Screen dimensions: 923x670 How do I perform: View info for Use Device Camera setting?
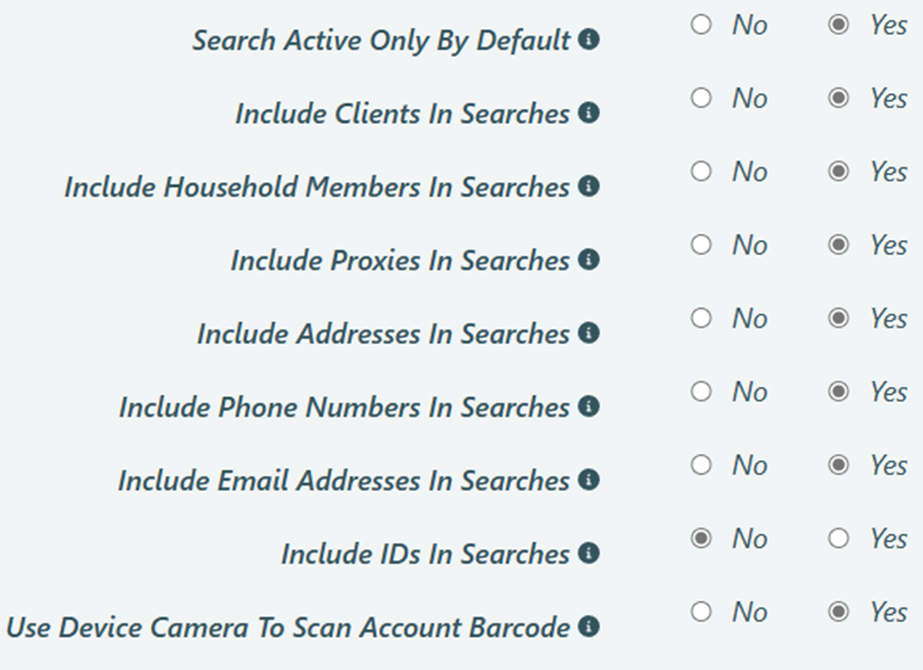(589, 627)
